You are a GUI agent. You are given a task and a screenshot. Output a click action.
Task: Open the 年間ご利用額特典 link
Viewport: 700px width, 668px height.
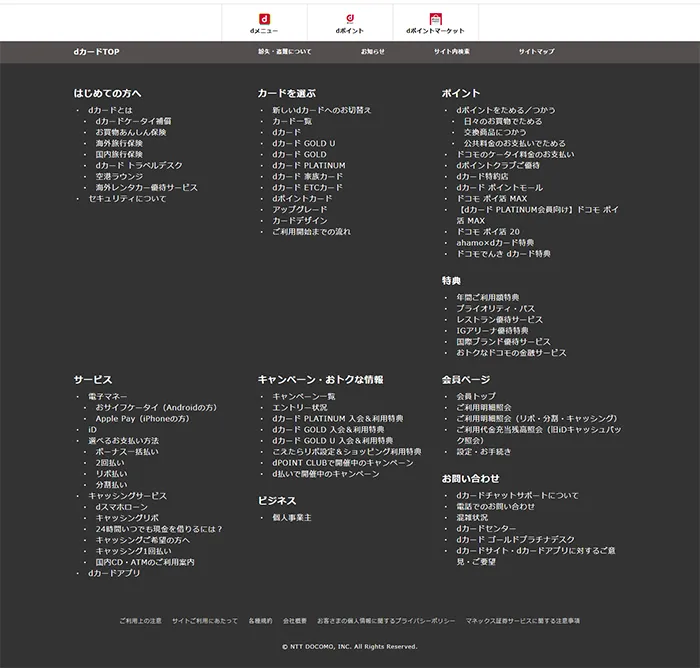tap(488, 297)
